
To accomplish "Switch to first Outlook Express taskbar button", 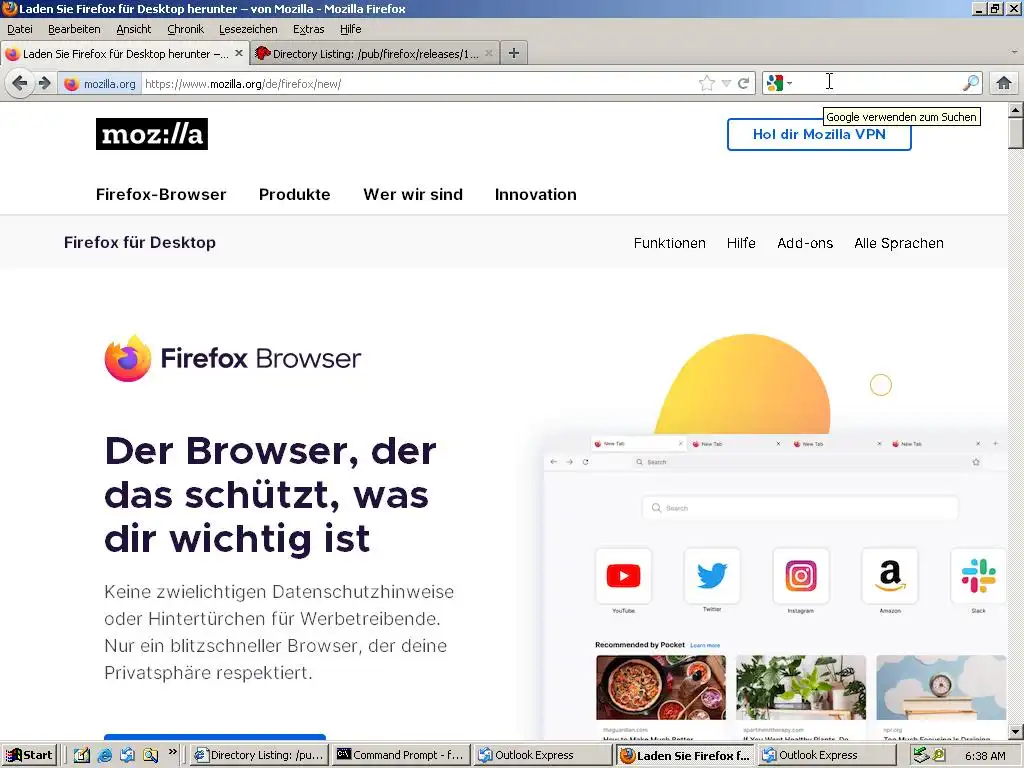I will pos(542,755).
